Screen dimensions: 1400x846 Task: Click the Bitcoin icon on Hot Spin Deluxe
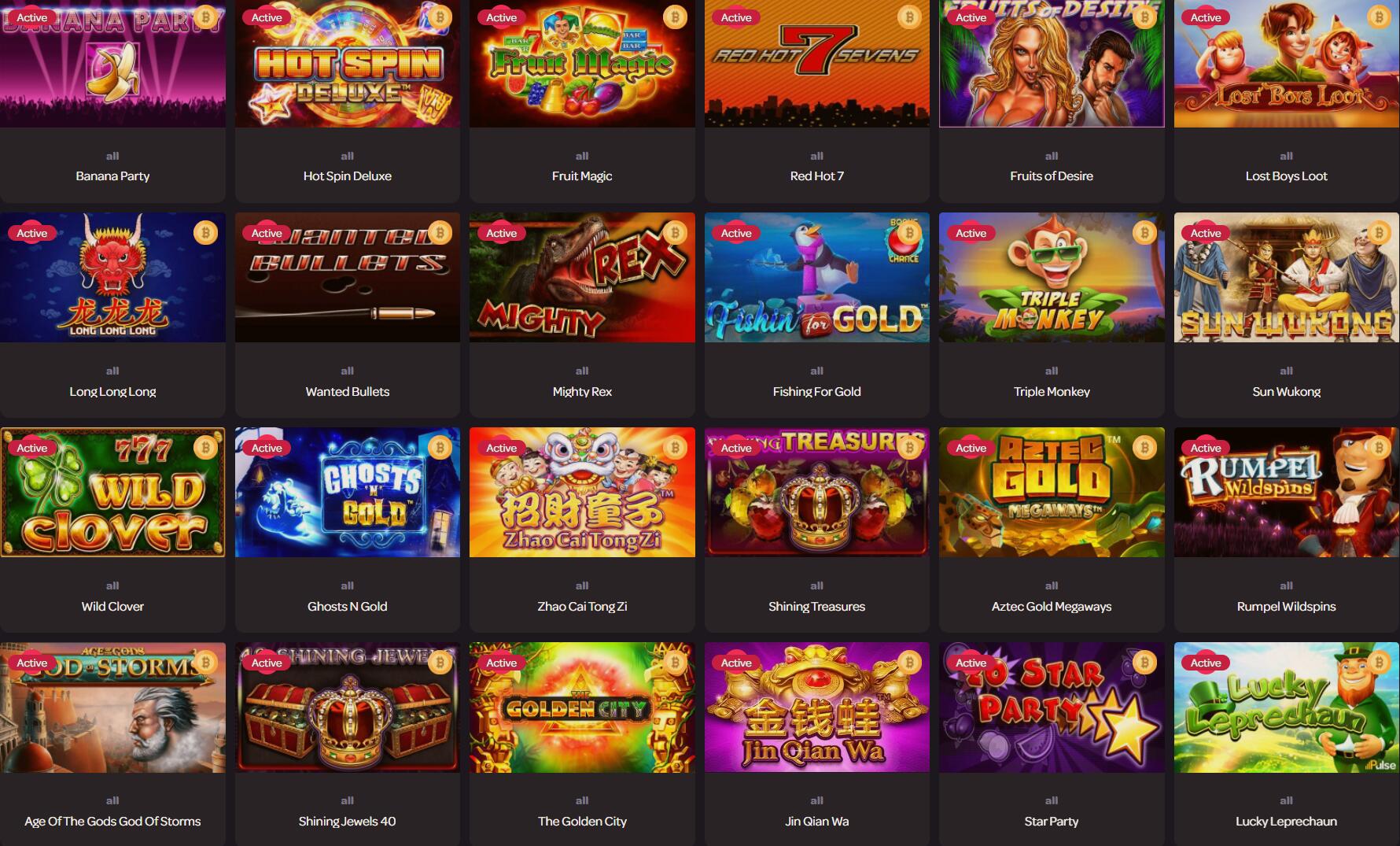coord(440,17)
